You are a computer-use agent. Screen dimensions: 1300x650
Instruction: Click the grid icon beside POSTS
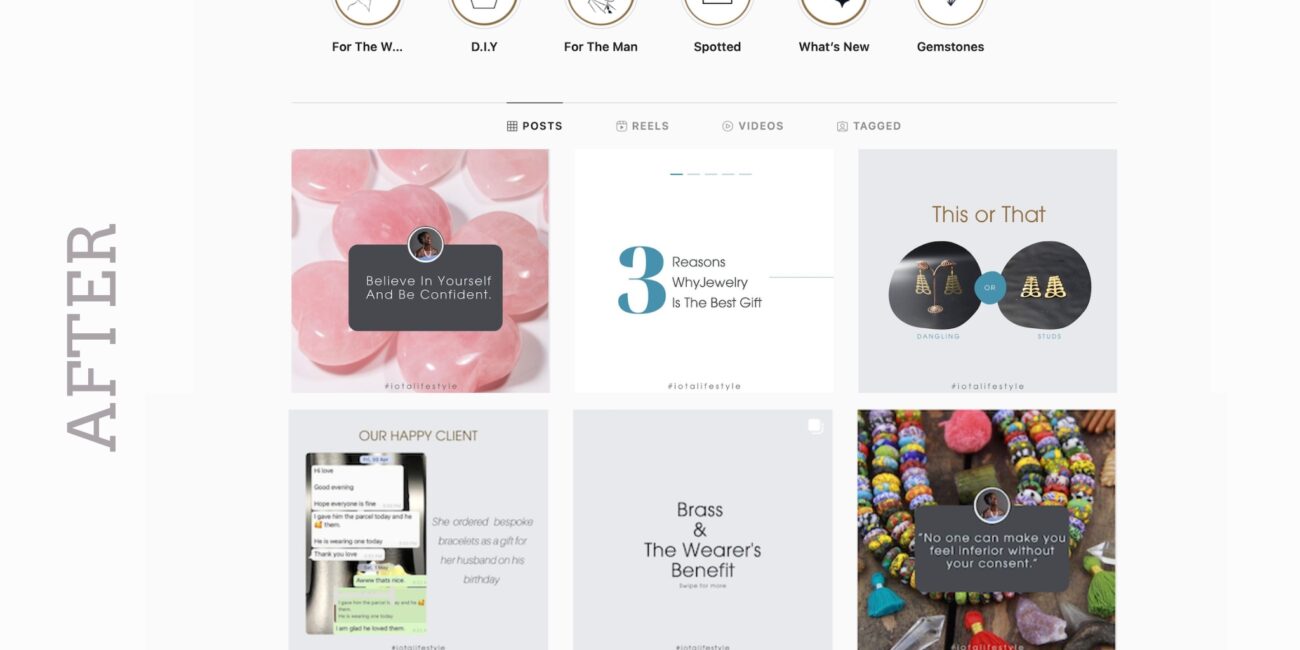pos(512,126)
